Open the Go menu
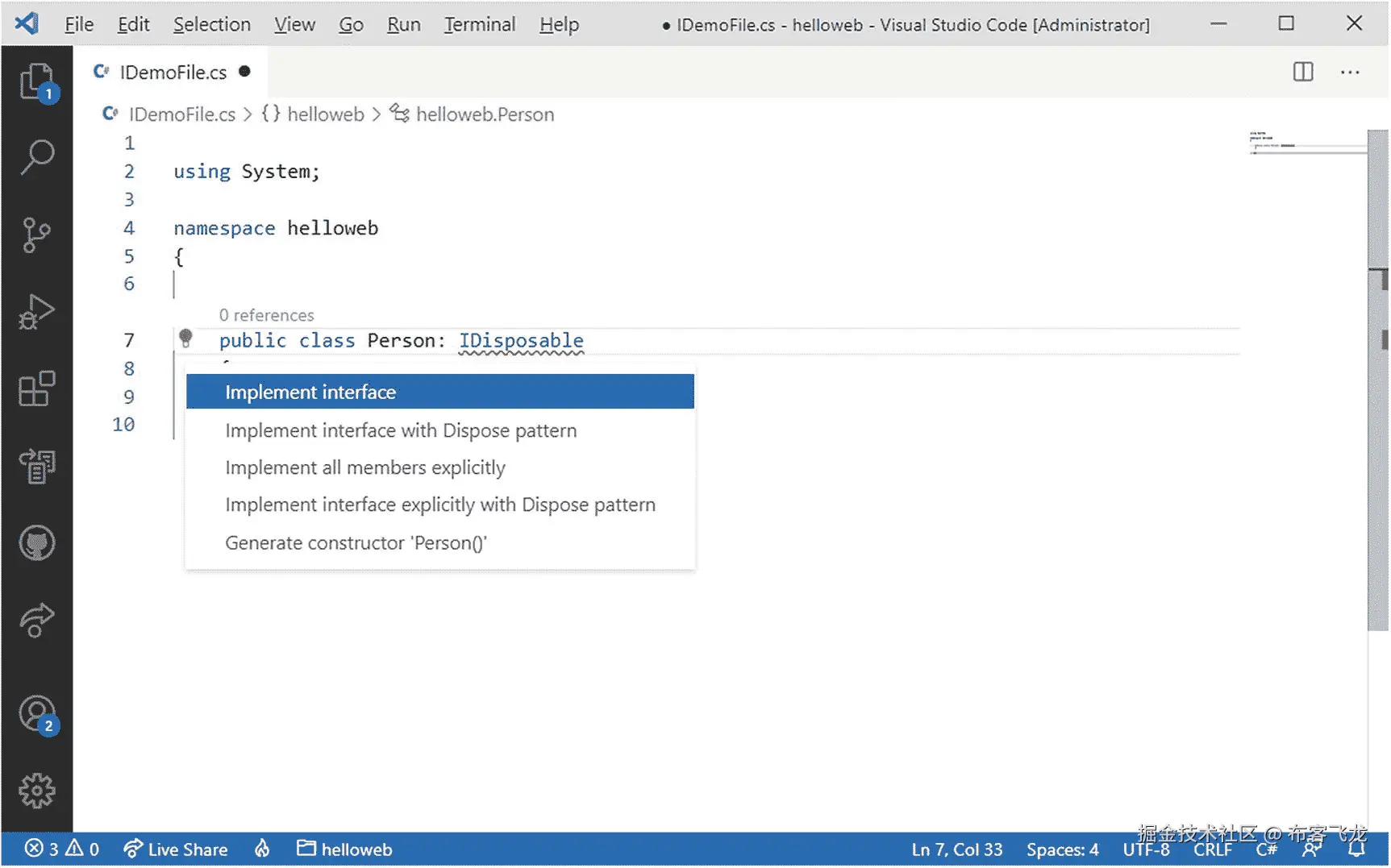This screenshot has height=868, width=1391. pos(351,24)
